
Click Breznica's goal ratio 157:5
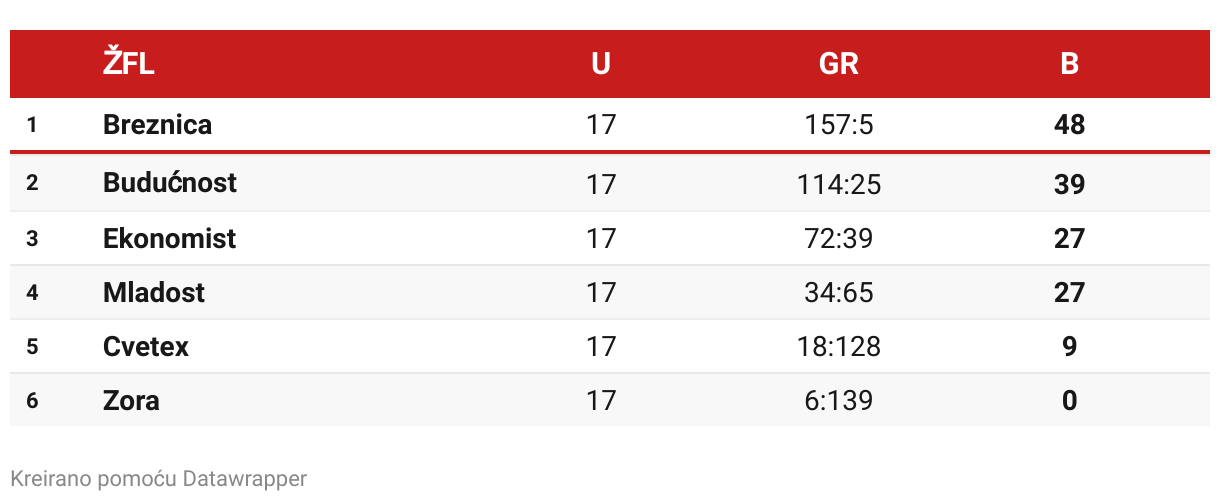839,126
